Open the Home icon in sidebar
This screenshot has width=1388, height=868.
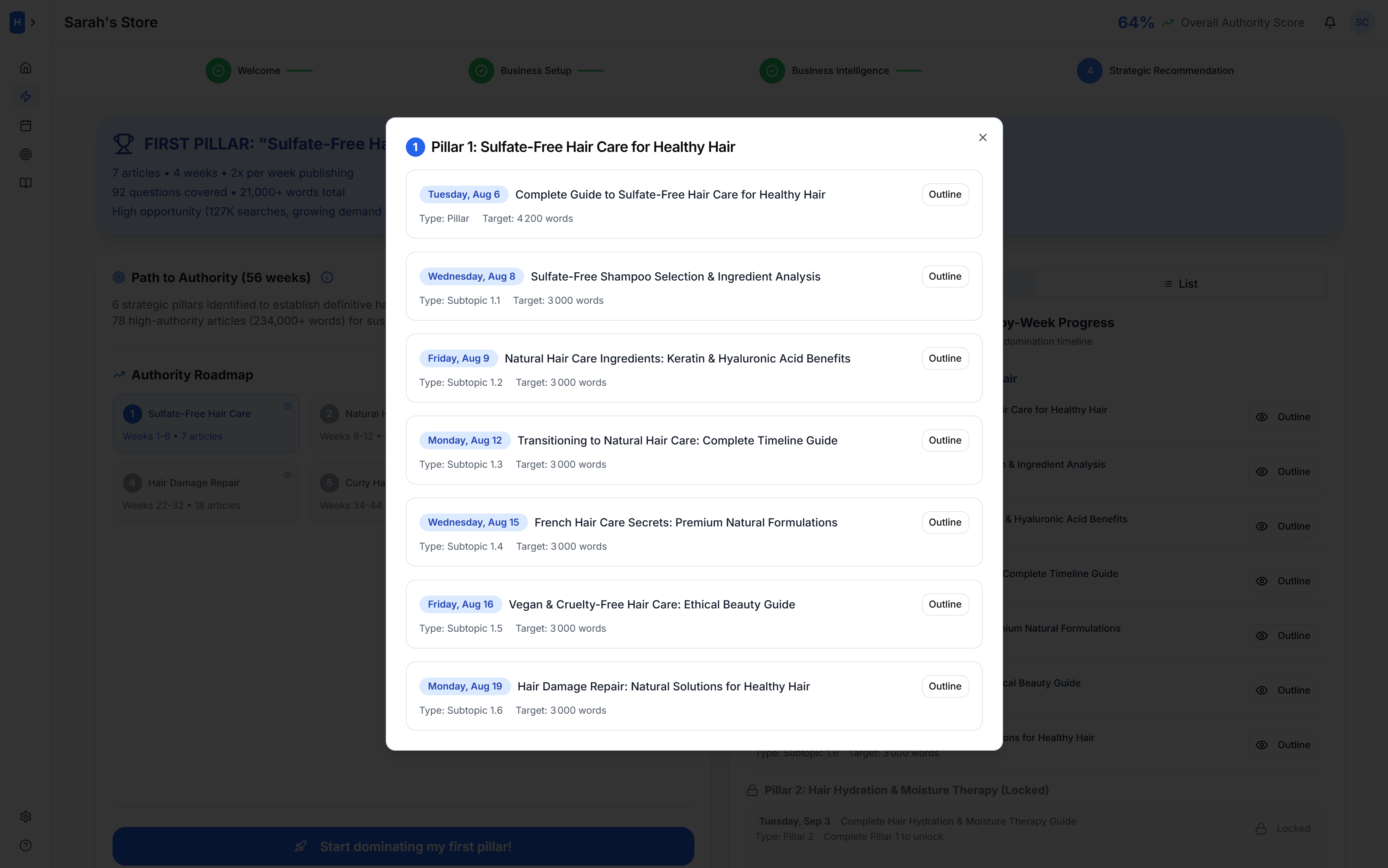26,68
